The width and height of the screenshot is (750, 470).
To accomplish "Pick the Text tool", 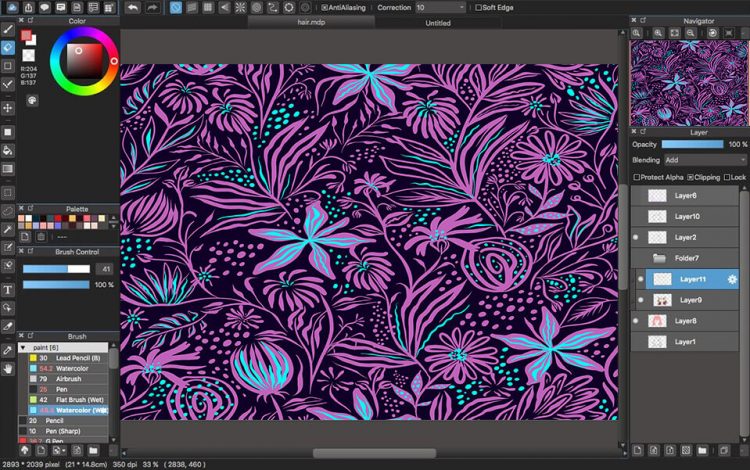I will [x=8, y=290].
